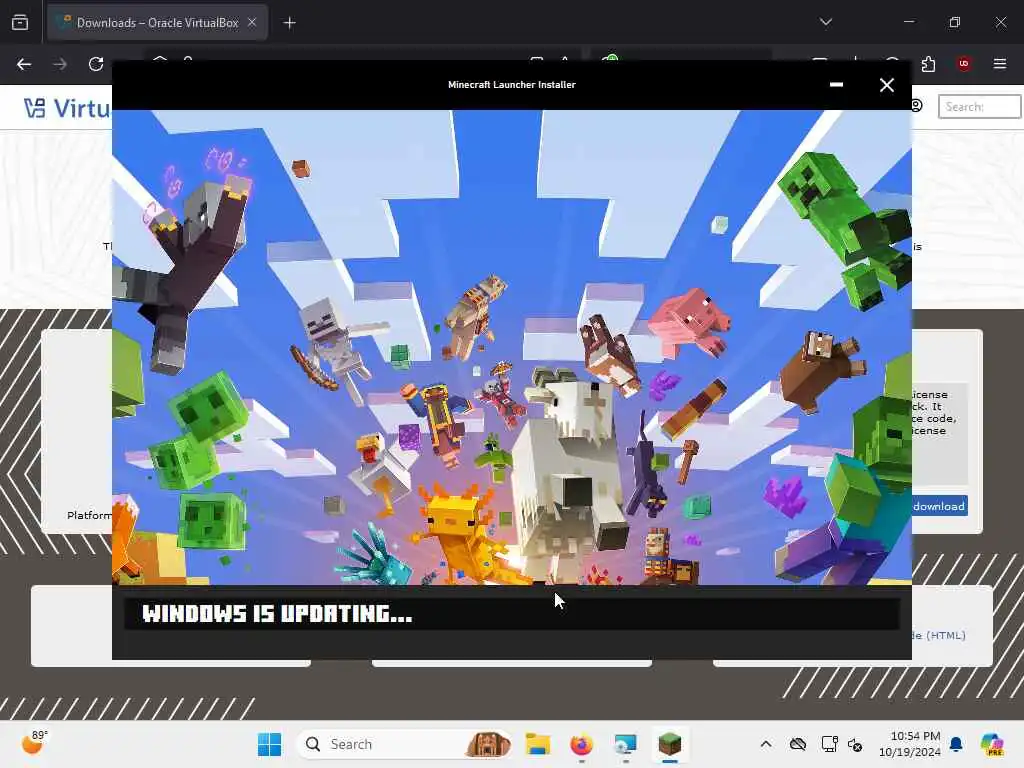Restore down the Firefox browser window
The image size is (1024, 768).
(x=954, y=22)
